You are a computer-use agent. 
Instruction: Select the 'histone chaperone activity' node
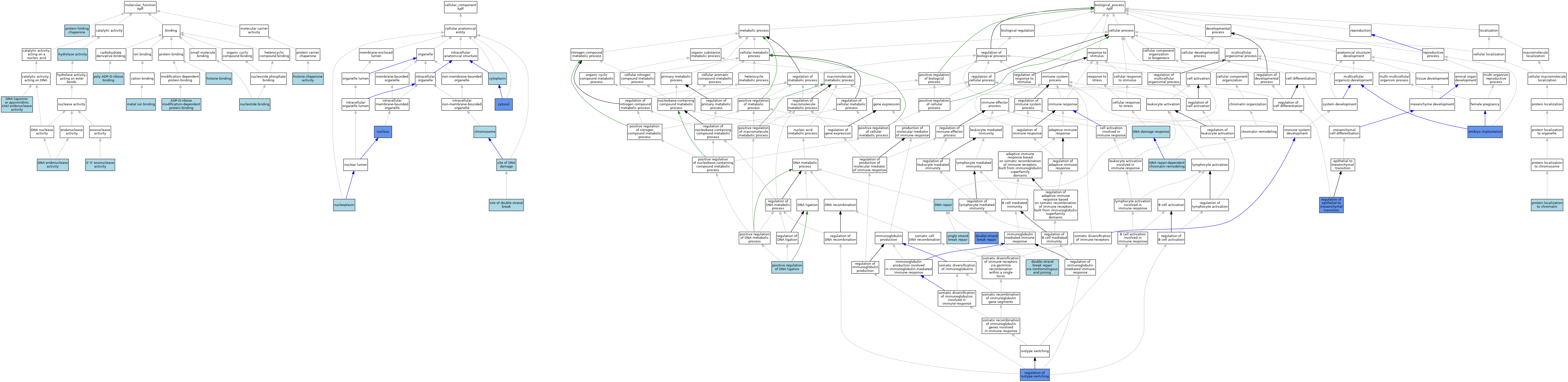point(308,79)
